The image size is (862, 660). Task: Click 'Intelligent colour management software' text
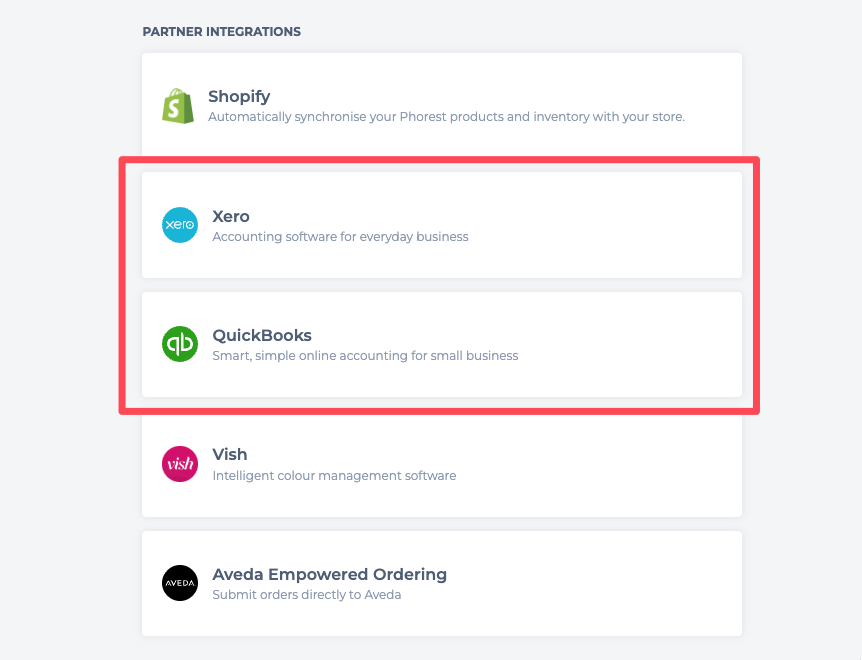click(334, 476)
